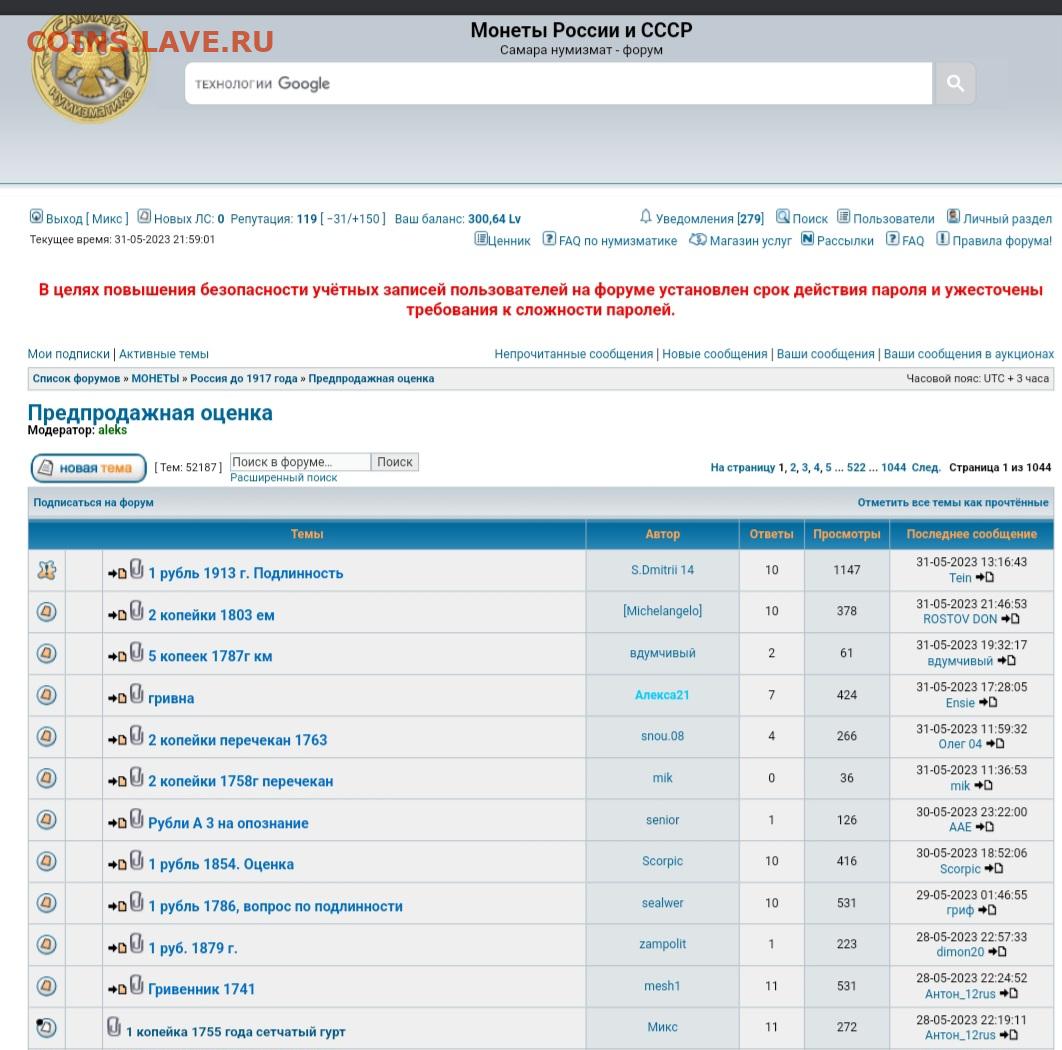The height and width of the screenshot is (1050, 1062).
Task: Open Новые сообщения
Action: pyautogui.click(x=715, y=354)
